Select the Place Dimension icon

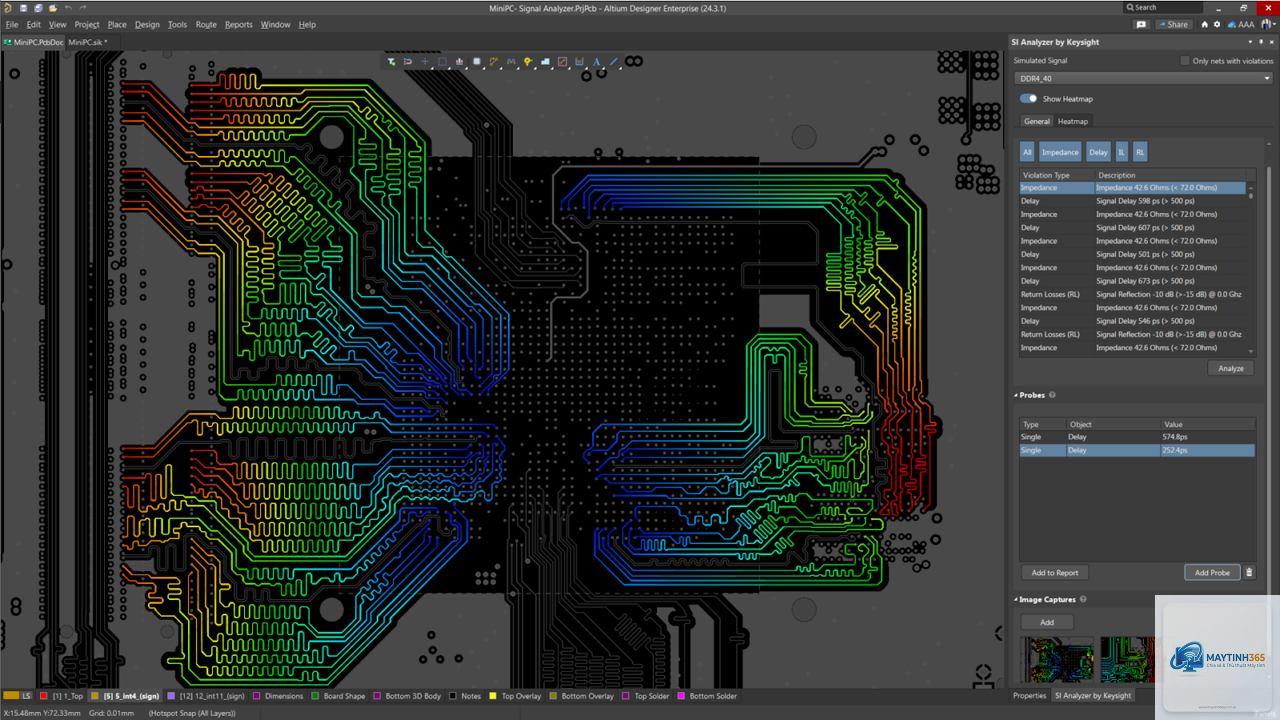pyautogui.click(x=579, y=61)
